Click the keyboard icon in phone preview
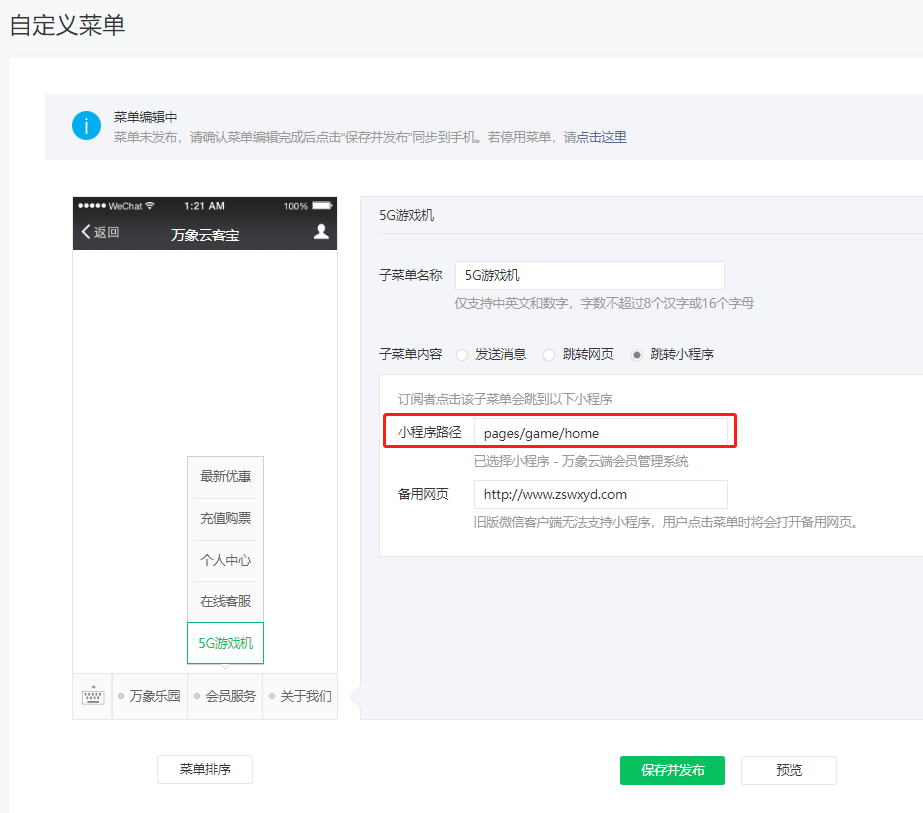 coord(92,696)
